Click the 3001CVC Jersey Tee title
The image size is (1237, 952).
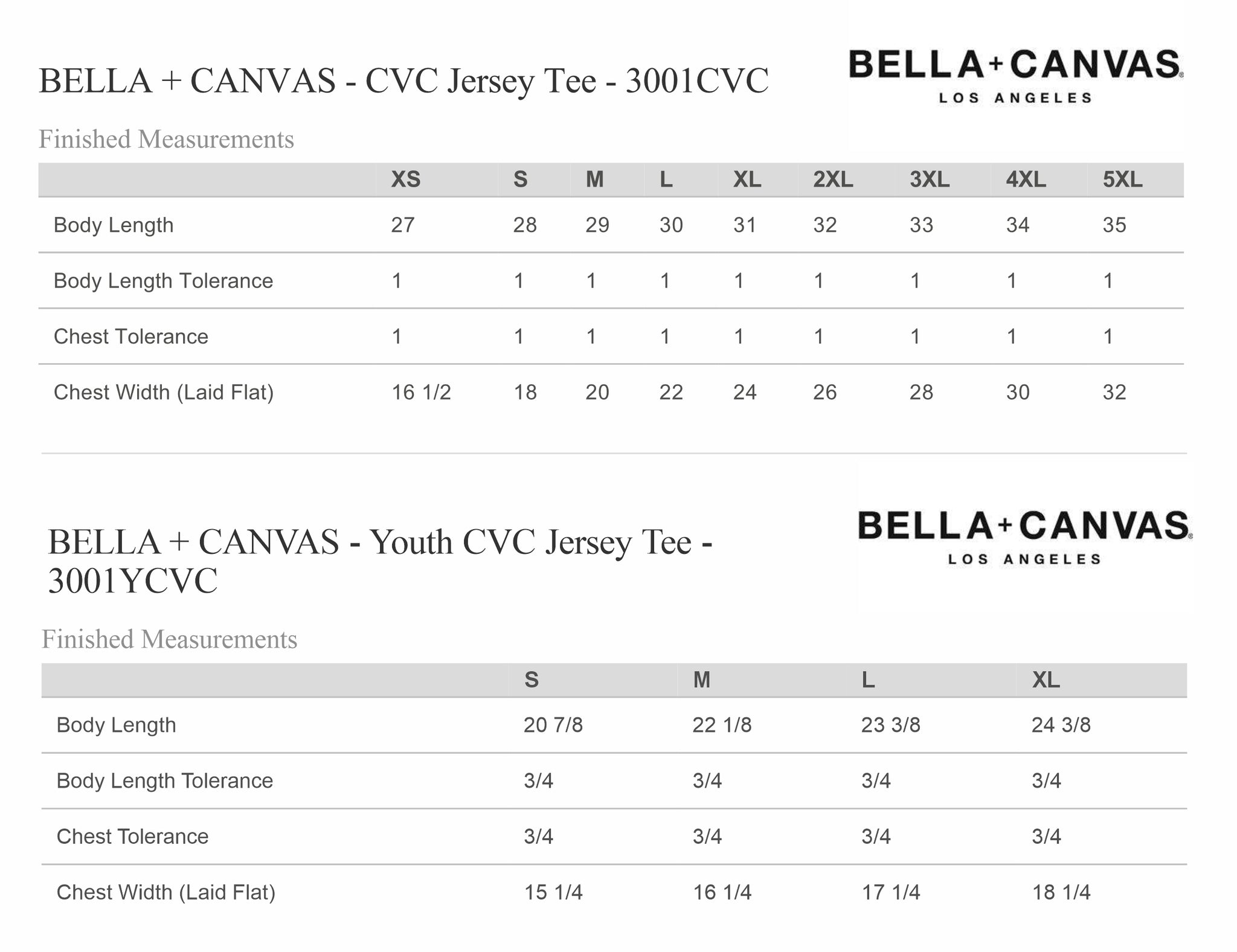[403, 80]
